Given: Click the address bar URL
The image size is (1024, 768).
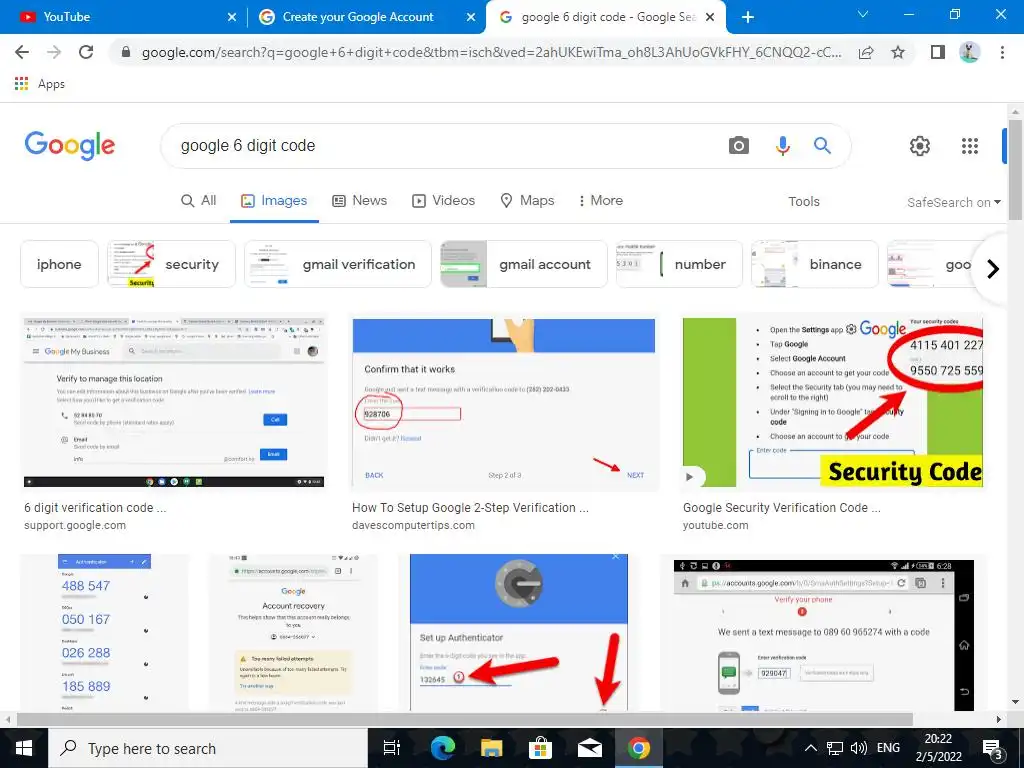Looking at the screenshot, I should pos(491,52).
